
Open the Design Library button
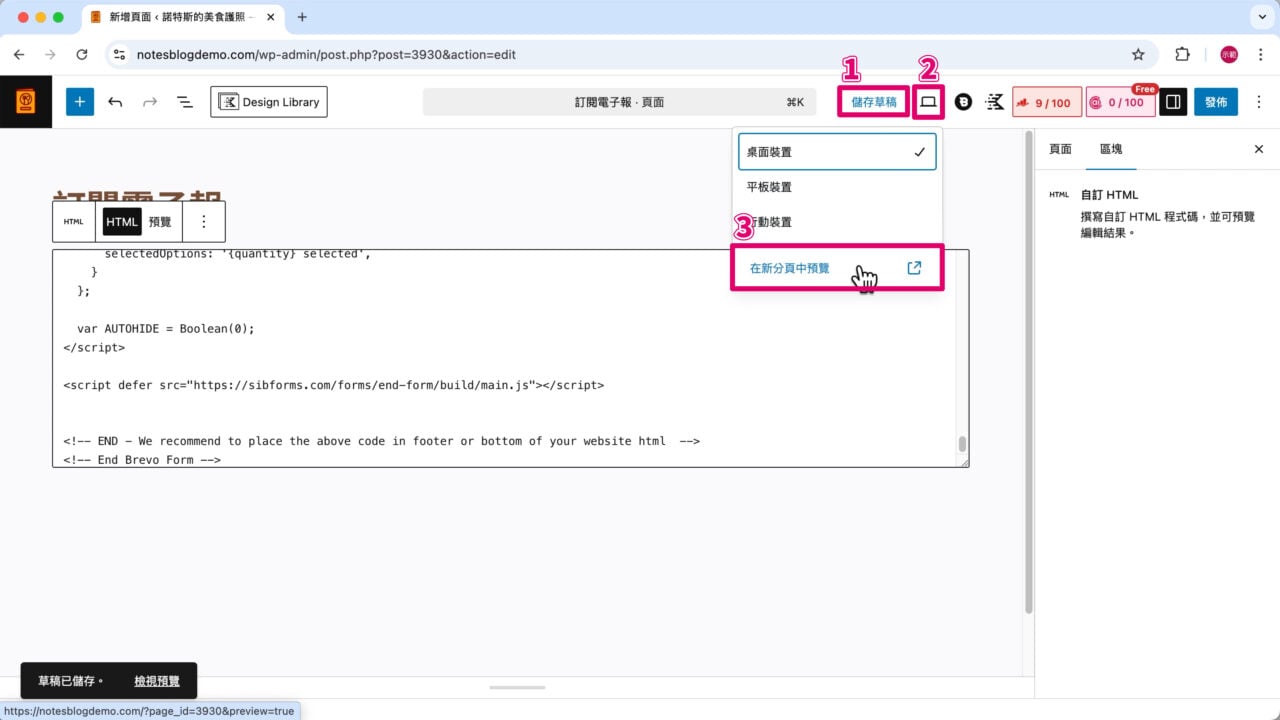(x=269, y=102)
